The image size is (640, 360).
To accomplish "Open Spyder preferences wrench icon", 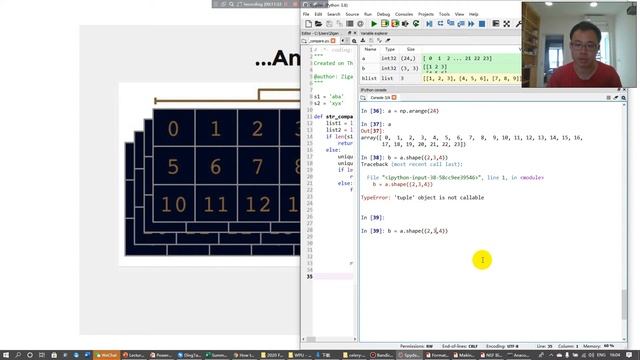I will [518, 24].
